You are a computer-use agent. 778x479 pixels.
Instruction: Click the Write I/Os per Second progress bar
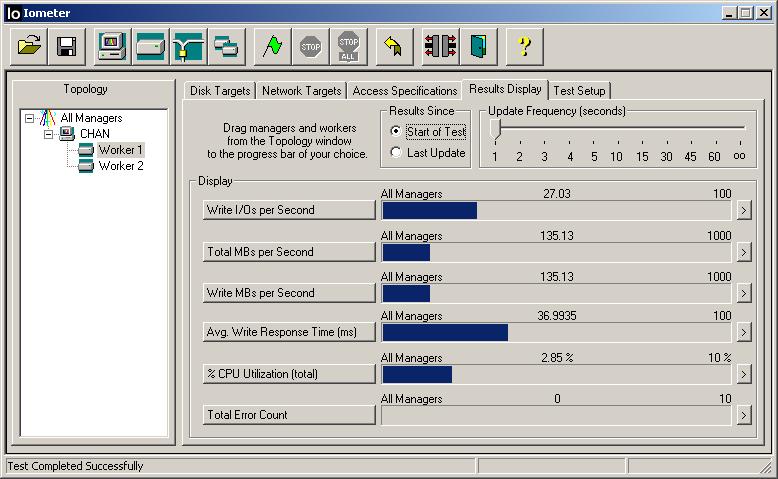pos(556,210)
